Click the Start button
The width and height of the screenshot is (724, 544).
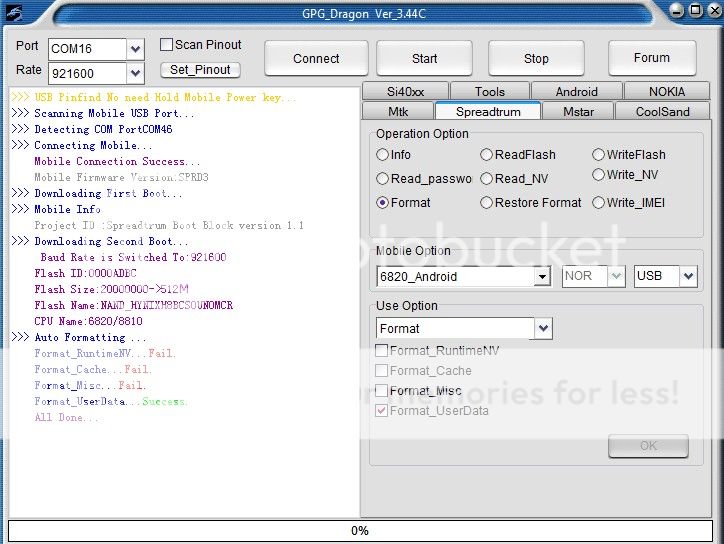point(424,58)
